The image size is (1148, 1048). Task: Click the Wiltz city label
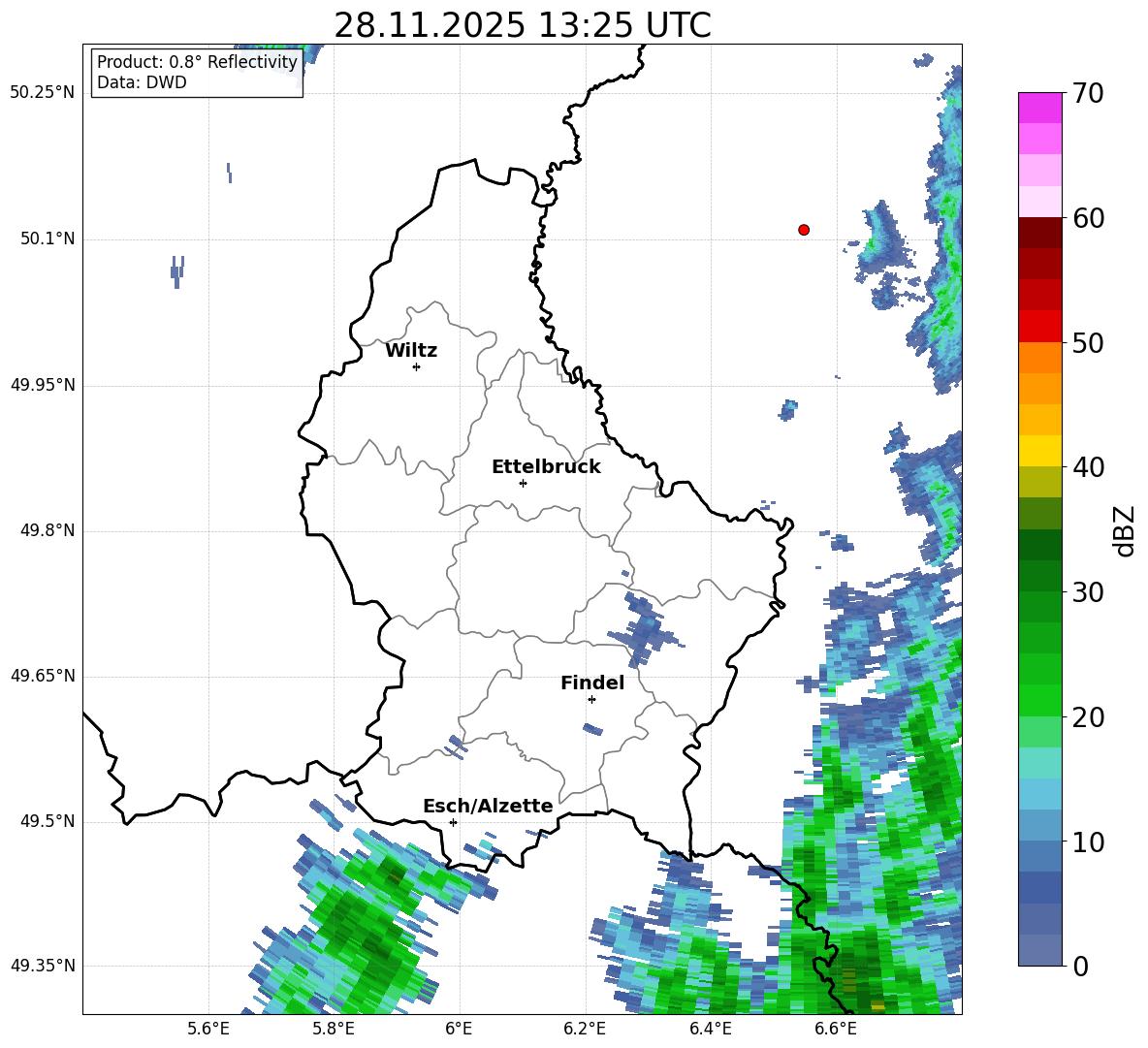411,351
